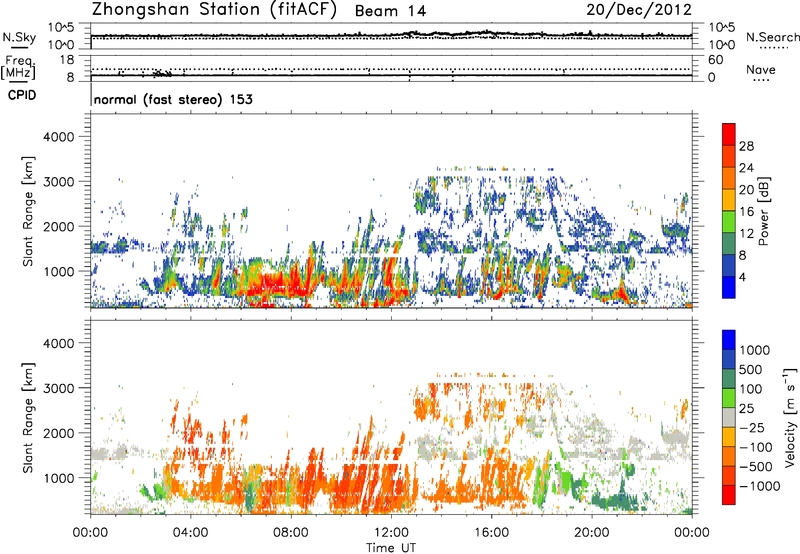This screenshot has height=554, width=800.
Task: Click the 'N.Search' legend label
Action: 772,37
